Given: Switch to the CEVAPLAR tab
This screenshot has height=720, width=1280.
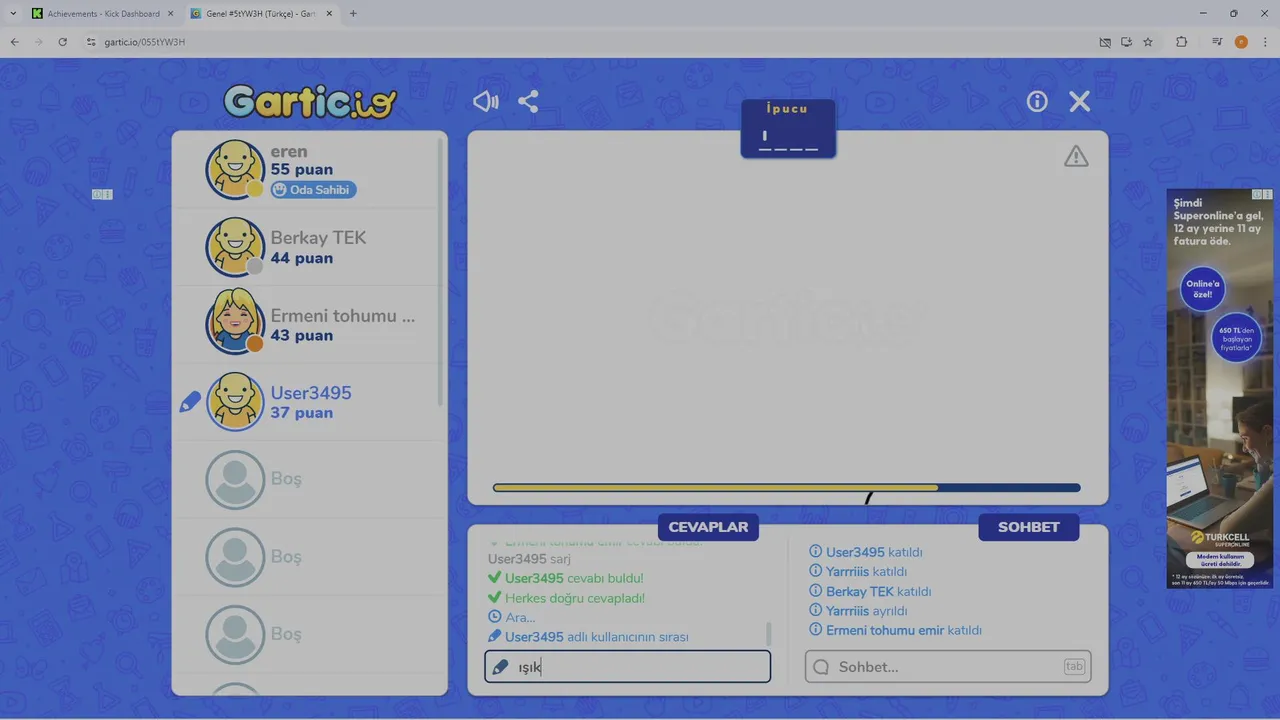Looking at the screenshot, I should pyautogui.click(x=708, y=527).
